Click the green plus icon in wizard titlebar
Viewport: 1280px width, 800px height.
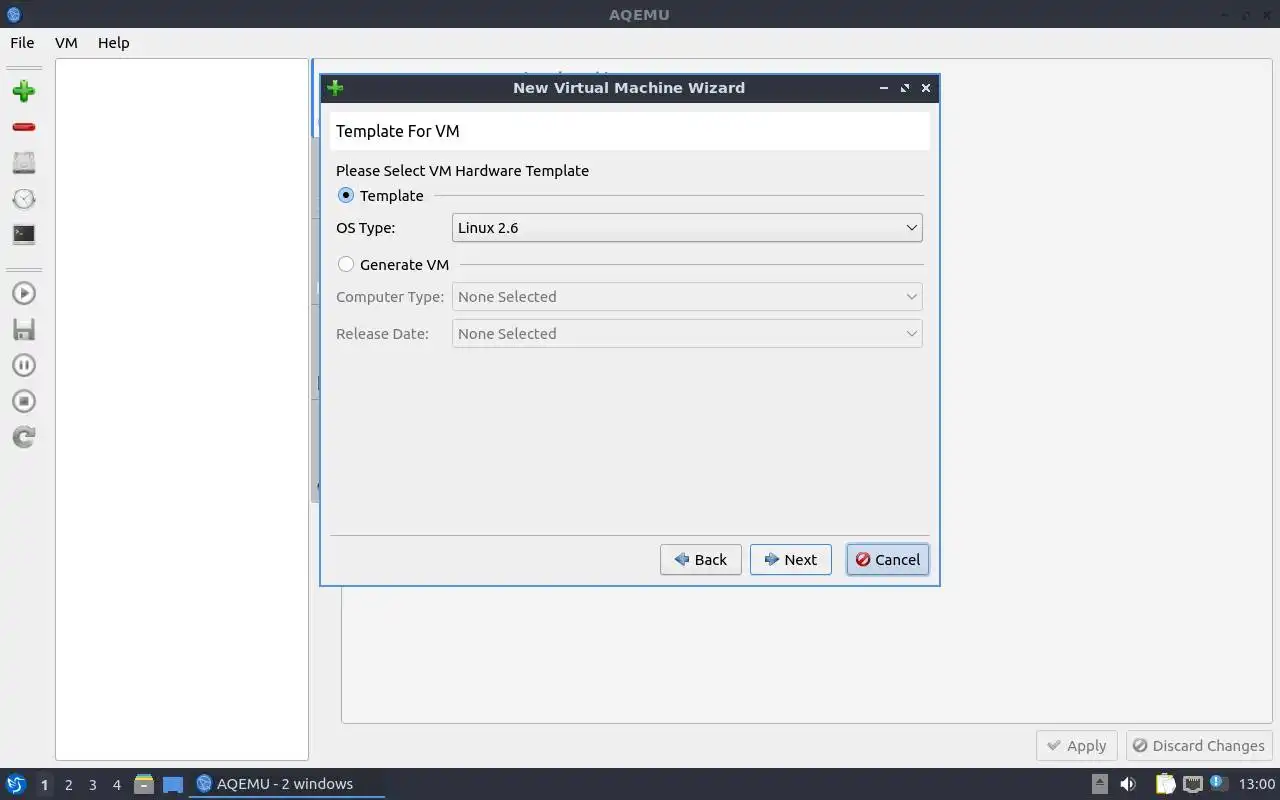[x=335, y=88]
